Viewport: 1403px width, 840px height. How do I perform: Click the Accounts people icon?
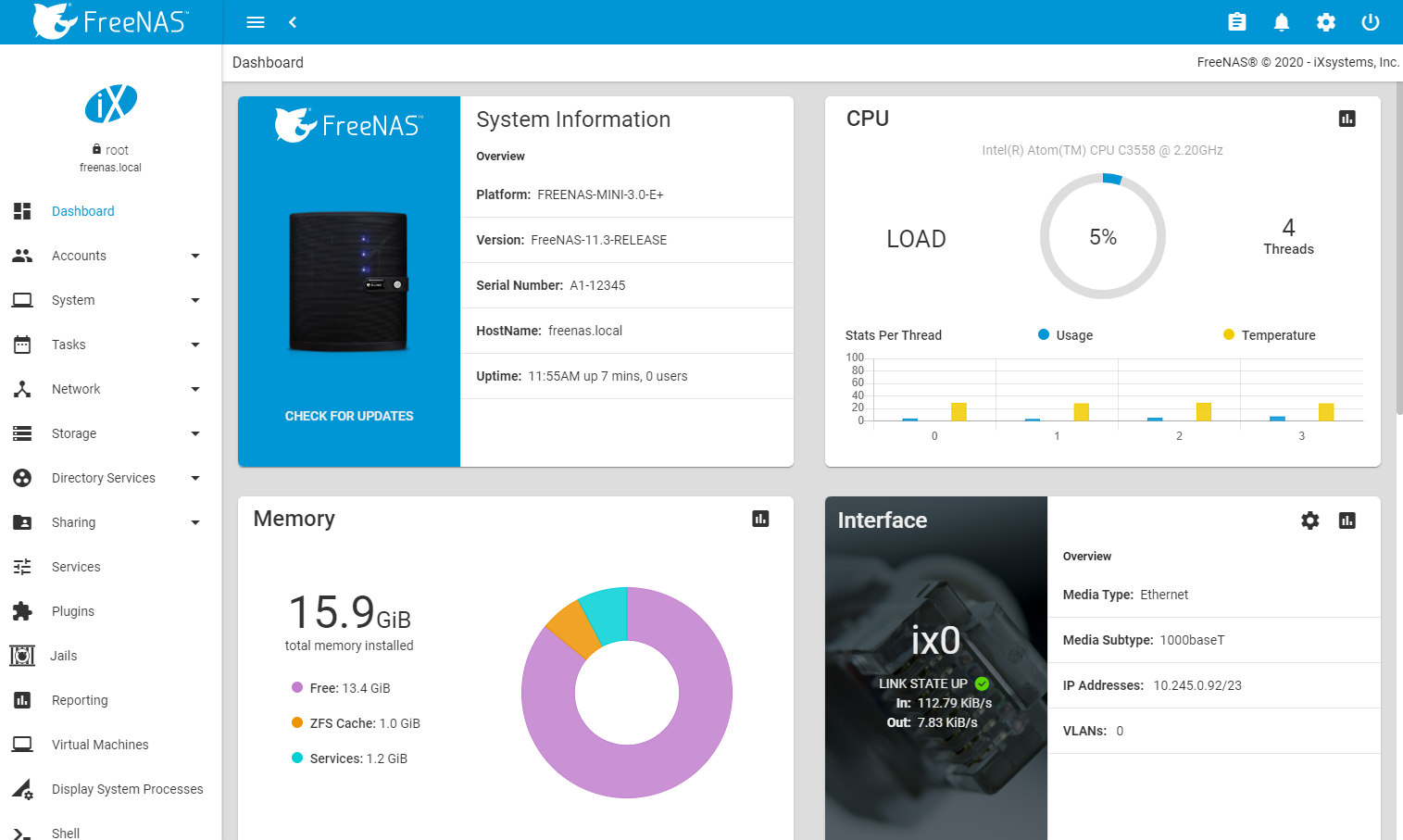pyautogui.click(x=22, y=256)
